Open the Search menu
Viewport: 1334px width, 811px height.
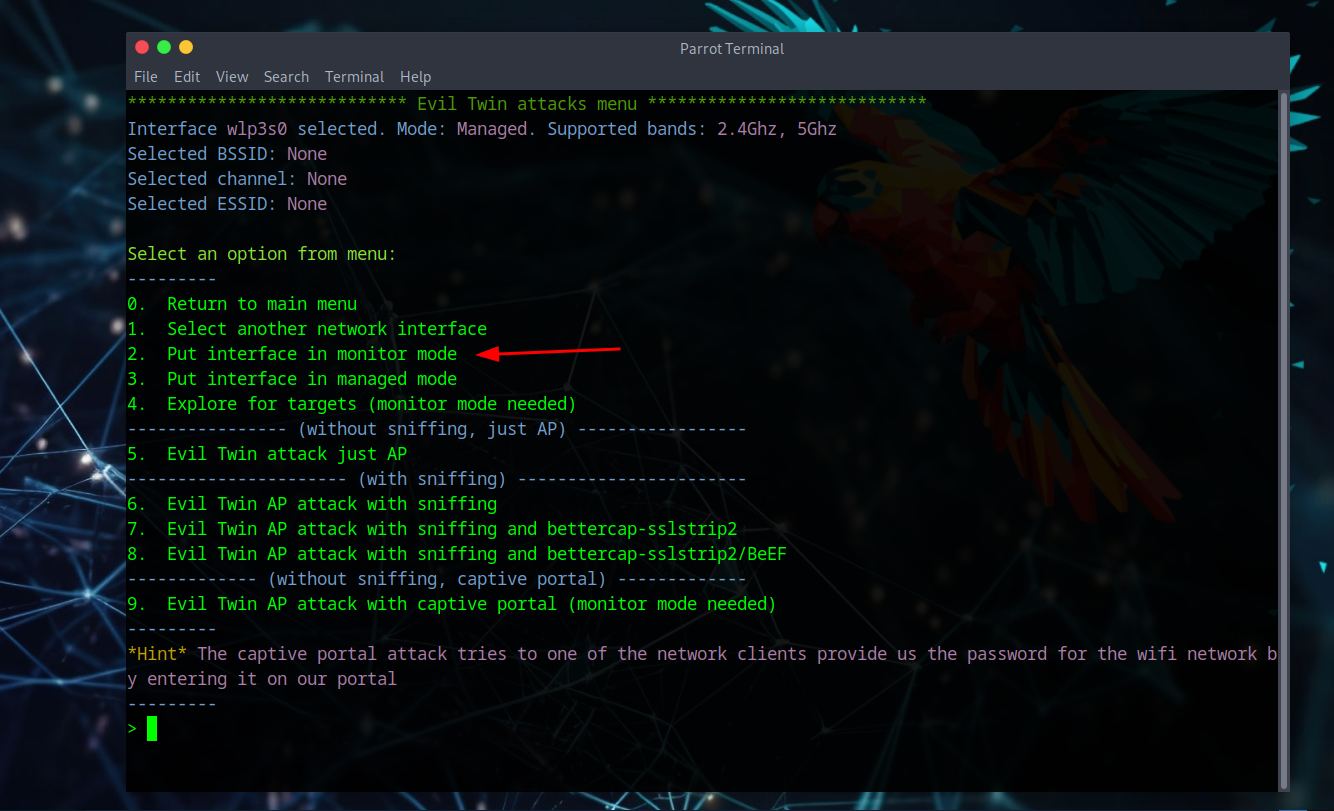tap(286, 77)
